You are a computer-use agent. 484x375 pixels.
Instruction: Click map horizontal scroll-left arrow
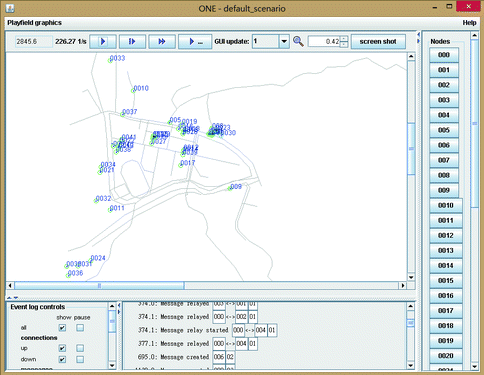[x=10, y=285]
